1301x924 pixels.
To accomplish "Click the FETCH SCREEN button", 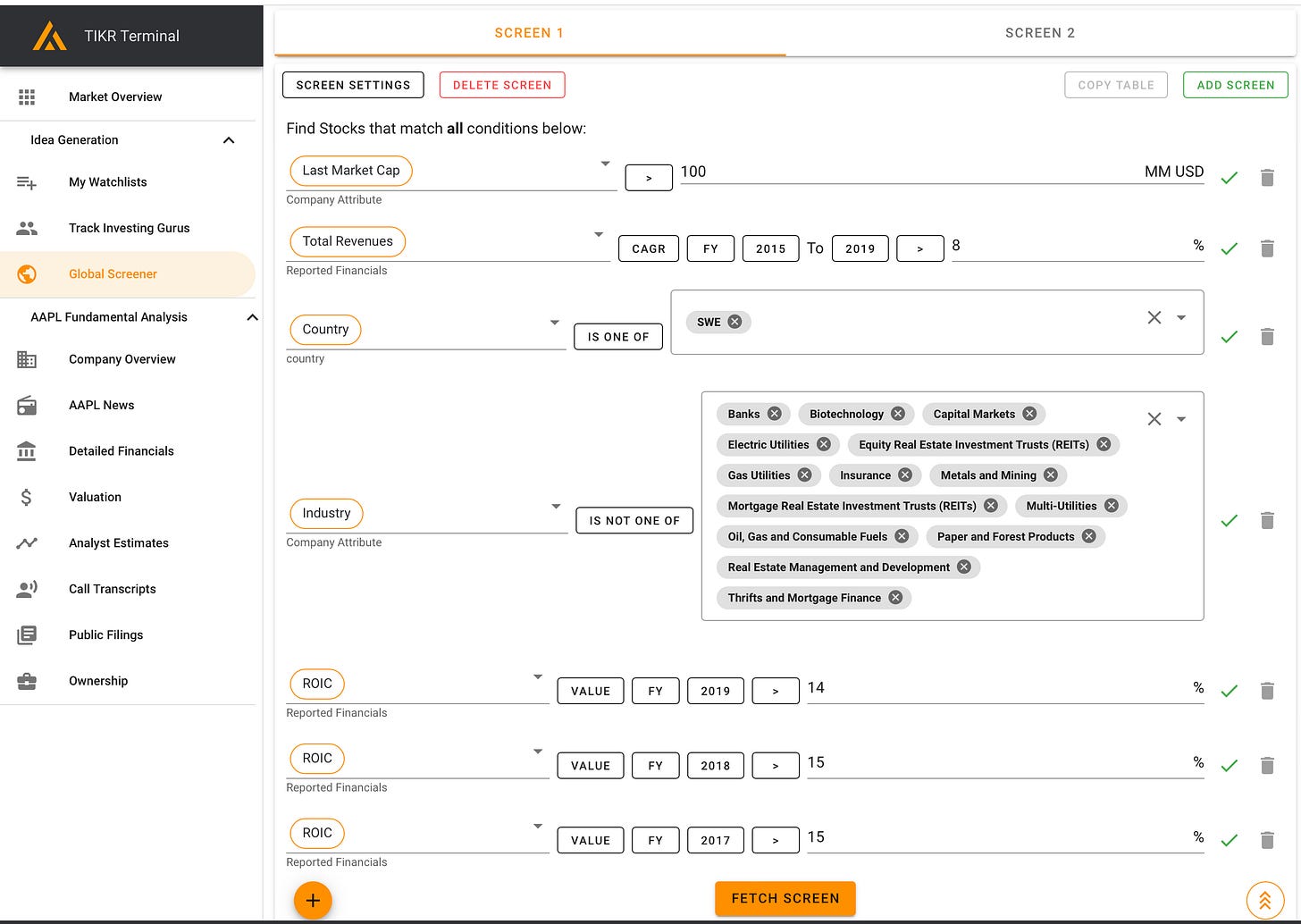I will (x=785, y=898).
